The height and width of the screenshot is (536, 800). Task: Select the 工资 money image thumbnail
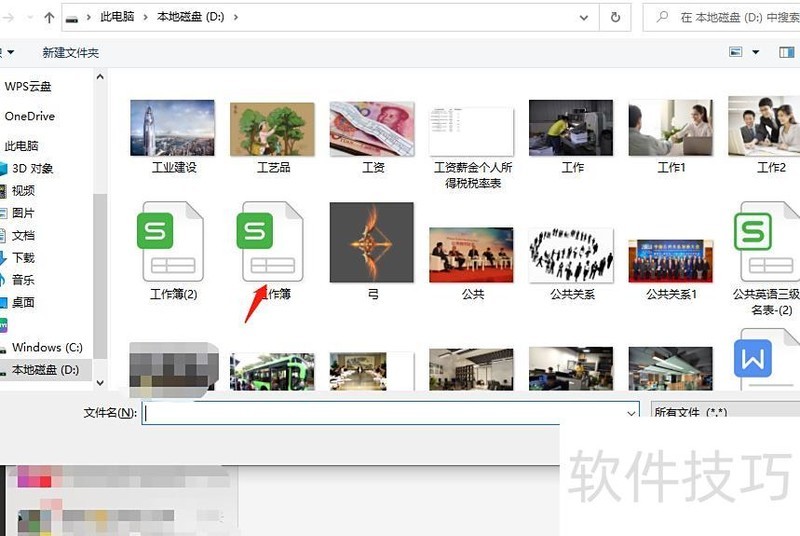(x=372, y=128)
